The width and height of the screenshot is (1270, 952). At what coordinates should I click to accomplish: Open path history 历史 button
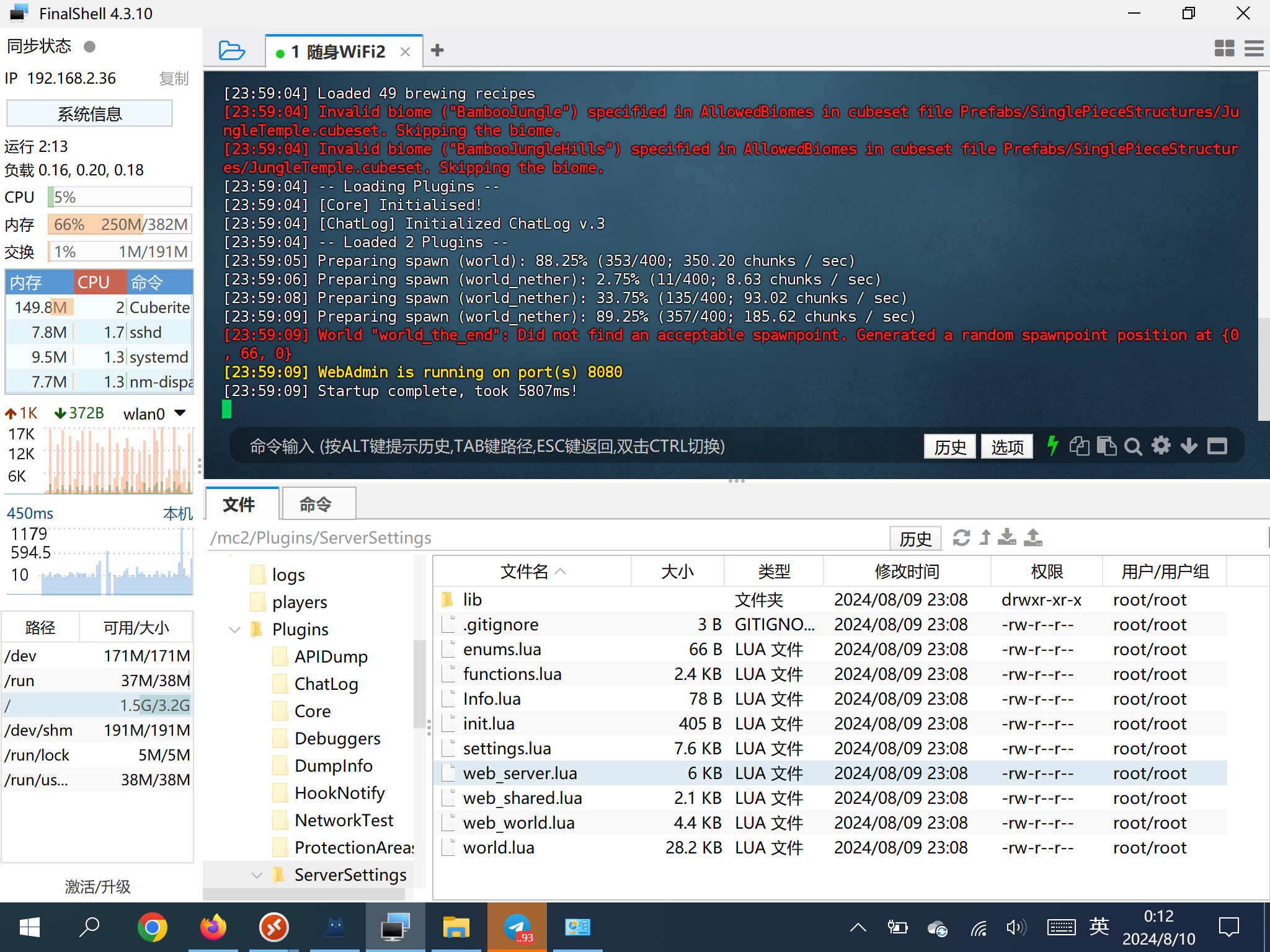pyautogui.click(x=915, y=538)
